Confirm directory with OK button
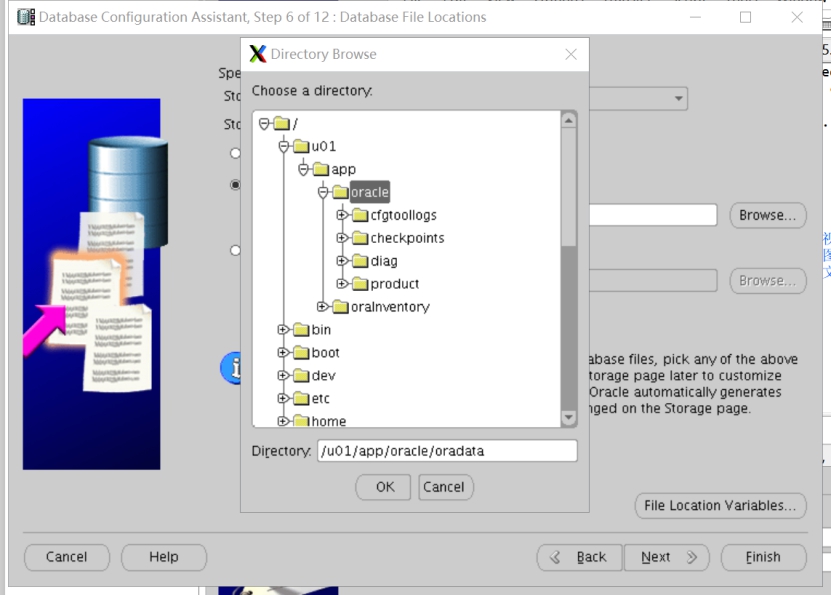 click(383, 487)
